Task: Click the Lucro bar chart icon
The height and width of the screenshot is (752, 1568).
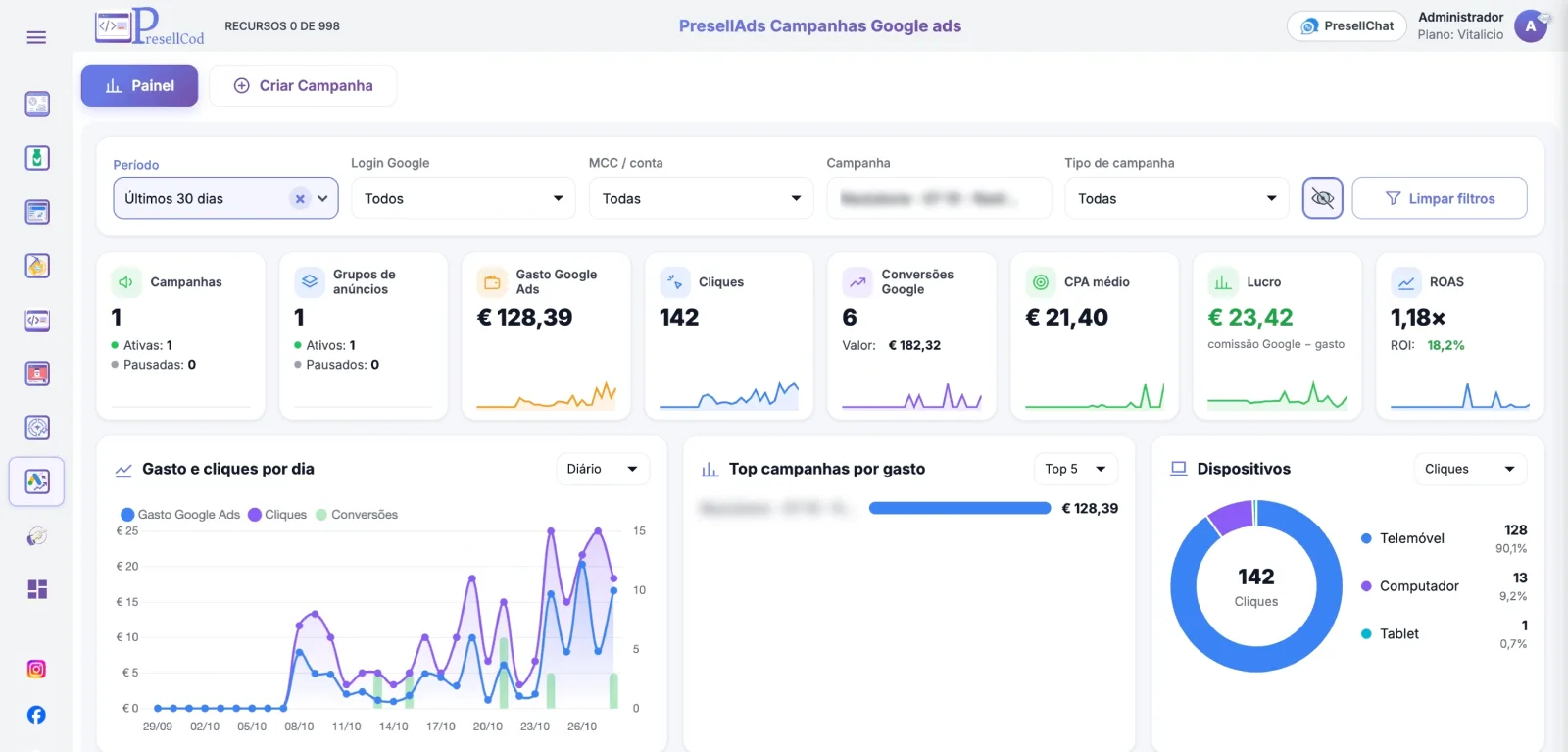Action: tap(1223, 282)
